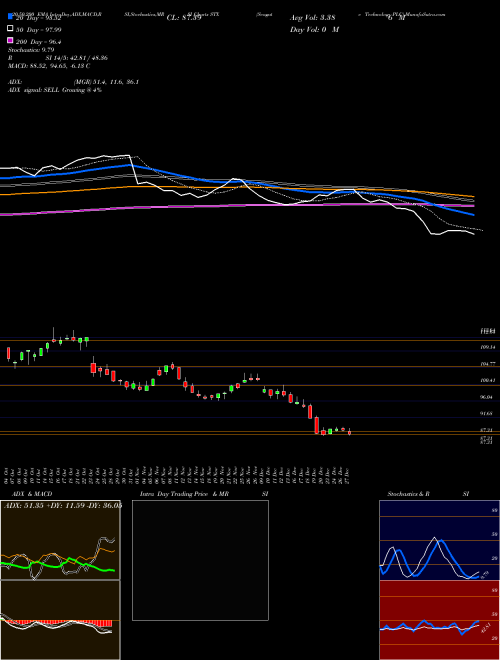Click the 109.14 price axis label
The width and height of the screenshot is (500, 660).
coord(488,347)
